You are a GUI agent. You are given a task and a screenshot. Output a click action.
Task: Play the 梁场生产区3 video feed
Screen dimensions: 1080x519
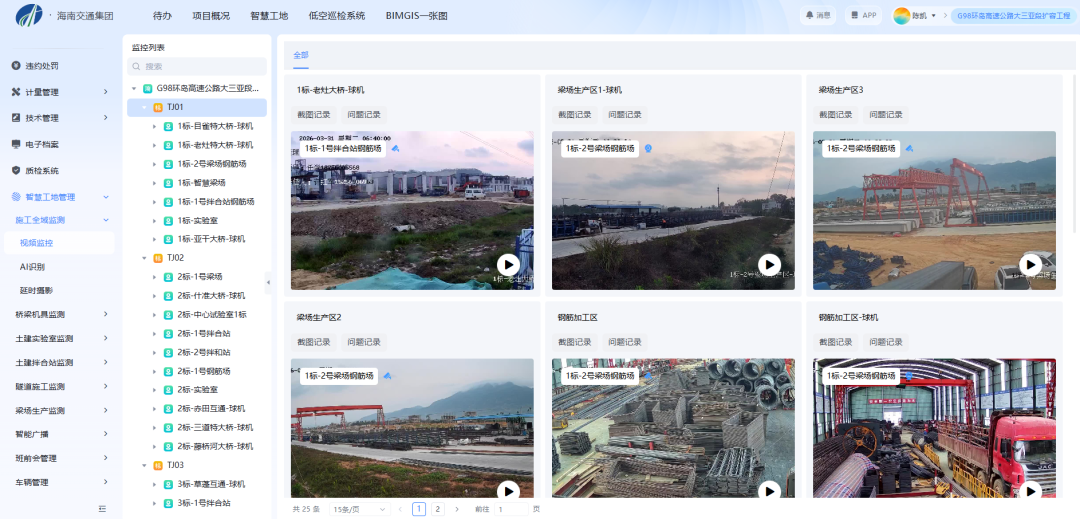click(x=1030, y=265)
